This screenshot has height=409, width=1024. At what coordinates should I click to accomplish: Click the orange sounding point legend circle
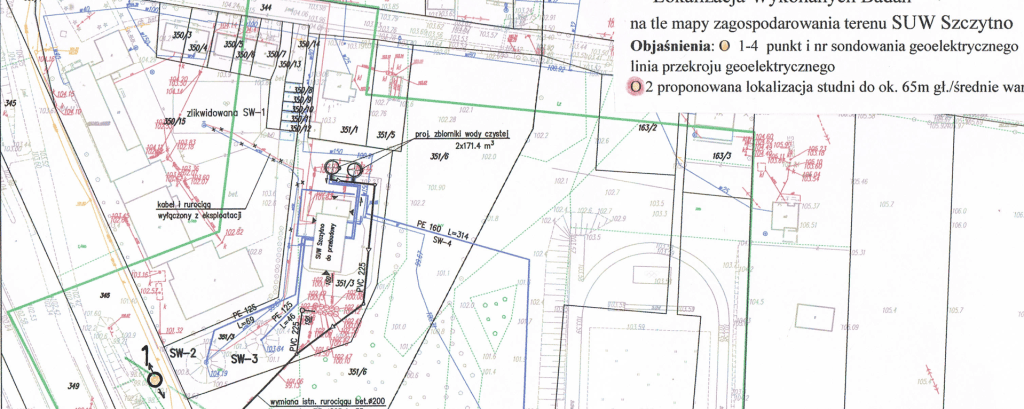(x=712, y=47)
